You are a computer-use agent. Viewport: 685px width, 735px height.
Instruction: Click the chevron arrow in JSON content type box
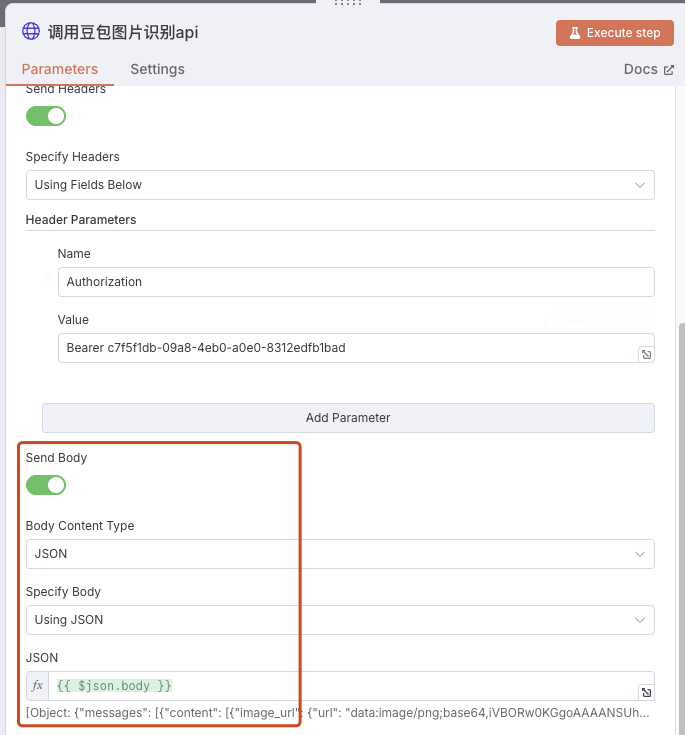(x=640, y=554)
